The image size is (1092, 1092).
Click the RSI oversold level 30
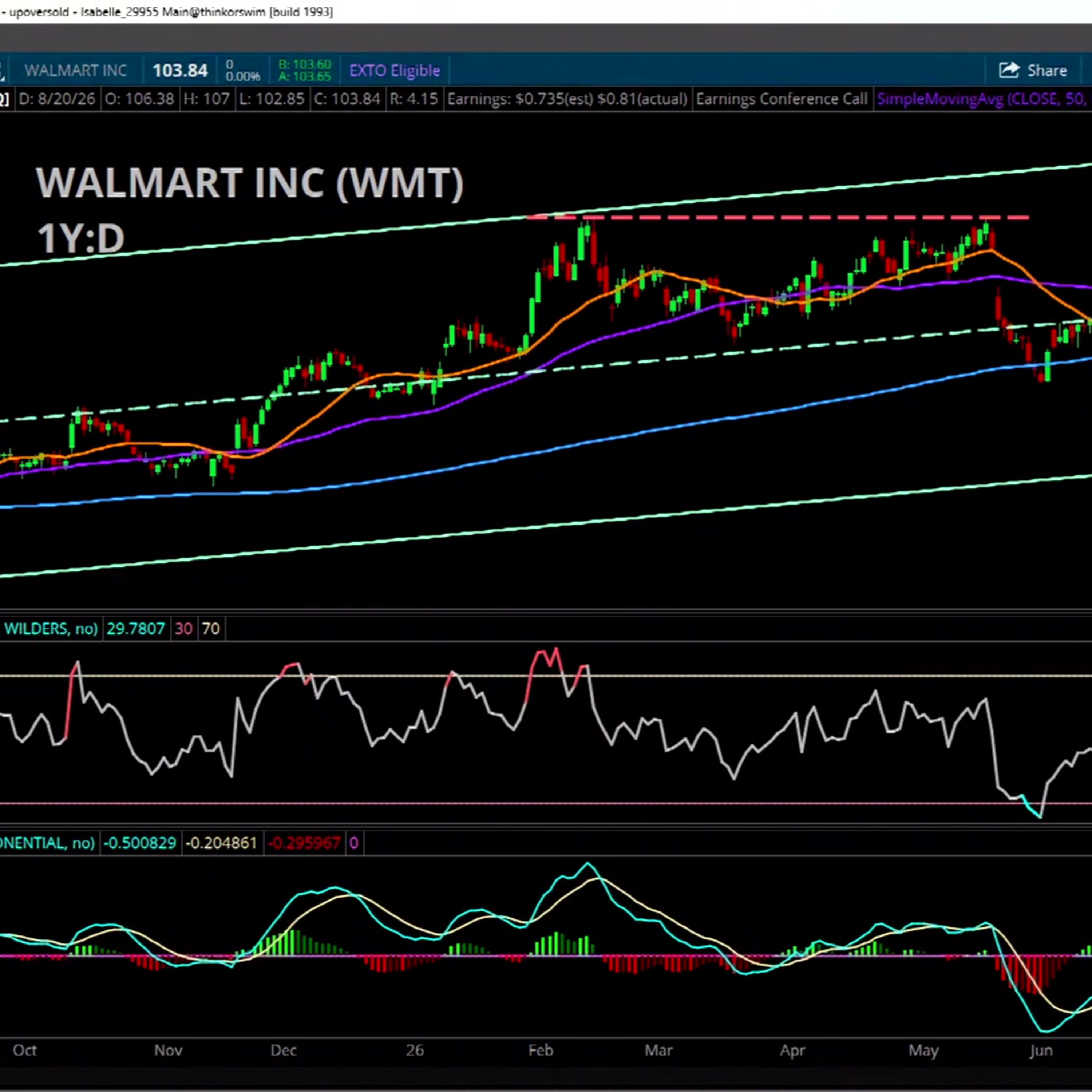183,629
